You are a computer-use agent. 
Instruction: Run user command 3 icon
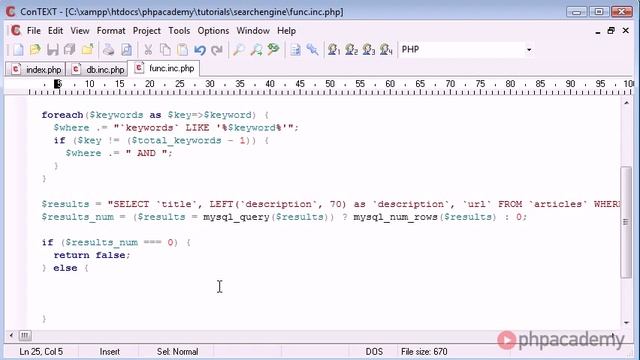369,50
